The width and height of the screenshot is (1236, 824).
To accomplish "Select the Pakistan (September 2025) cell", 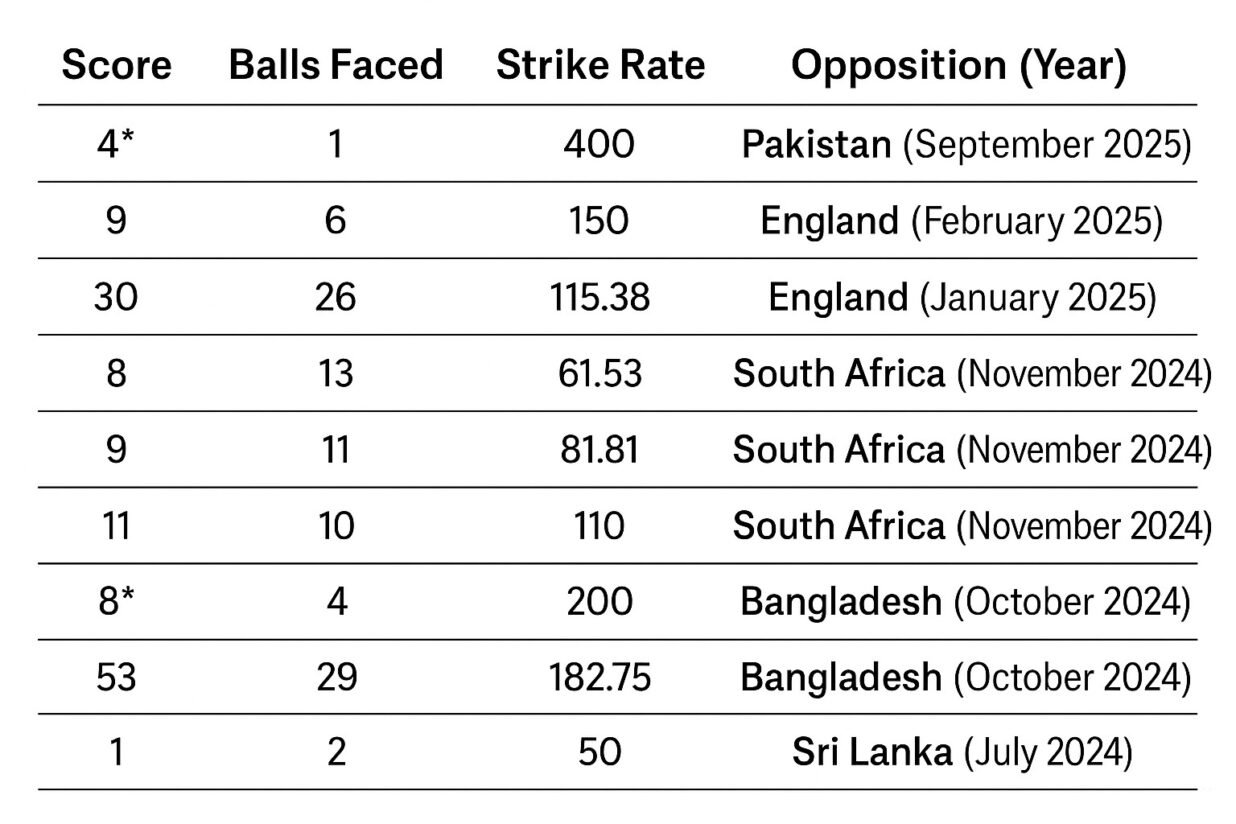I will [965, 144].
